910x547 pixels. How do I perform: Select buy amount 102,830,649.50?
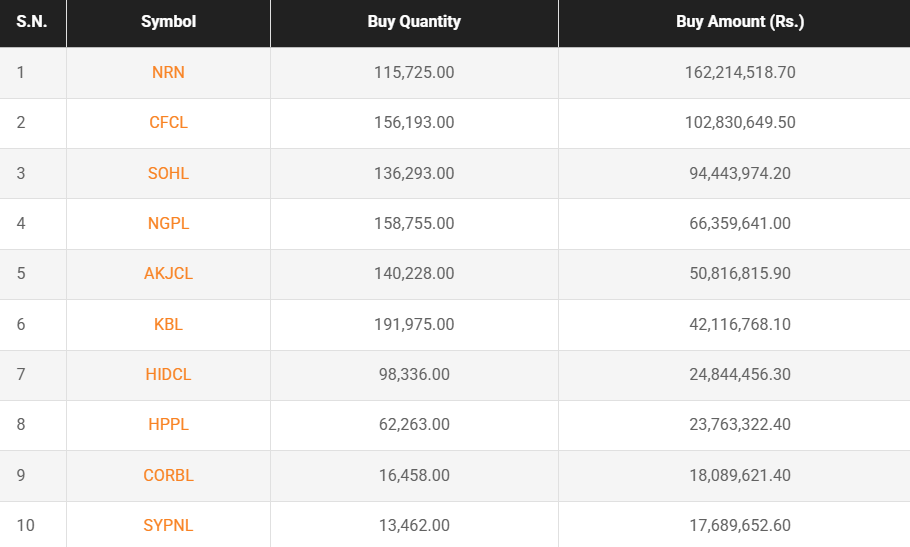click(740, 122)
